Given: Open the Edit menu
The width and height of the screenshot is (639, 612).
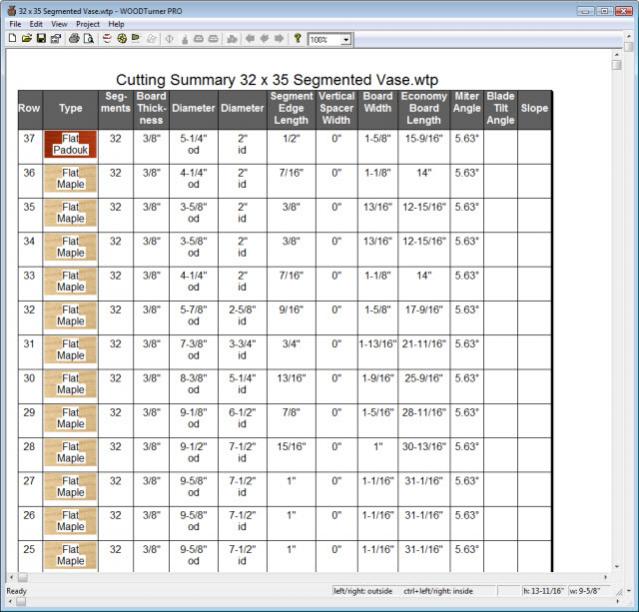Looking at the screenshot, I should [x=36, y=23].
